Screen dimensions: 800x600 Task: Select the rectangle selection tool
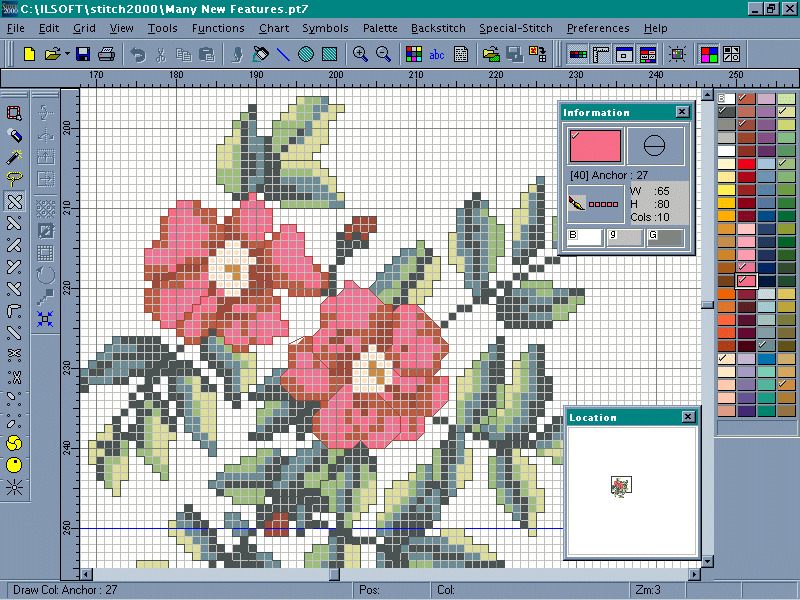coord(14,113)
